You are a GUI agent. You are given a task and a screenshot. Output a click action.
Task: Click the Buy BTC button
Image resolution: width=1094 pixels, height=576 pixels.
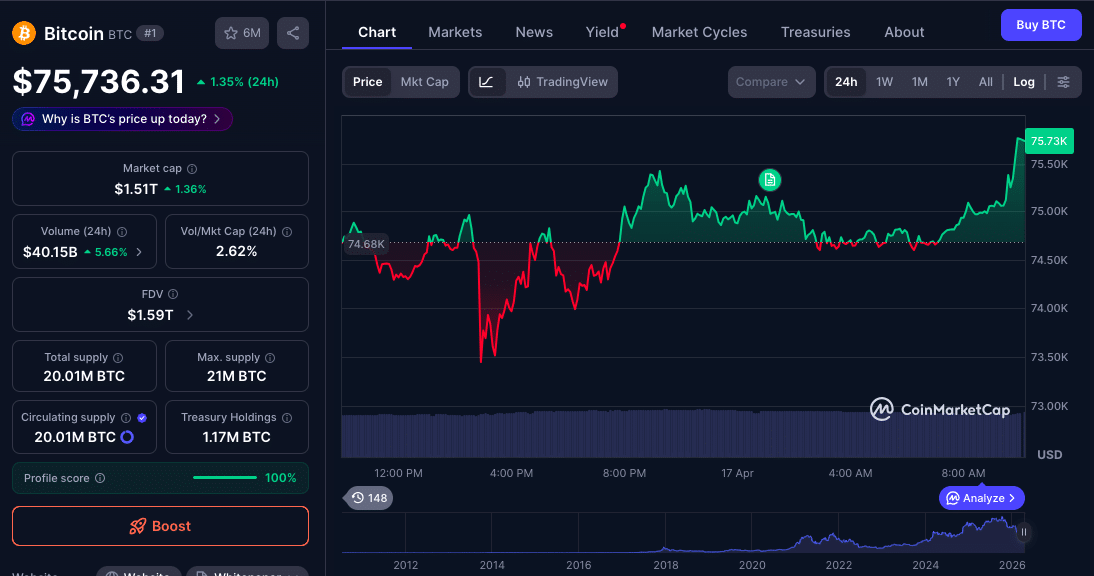[1040, 25]
